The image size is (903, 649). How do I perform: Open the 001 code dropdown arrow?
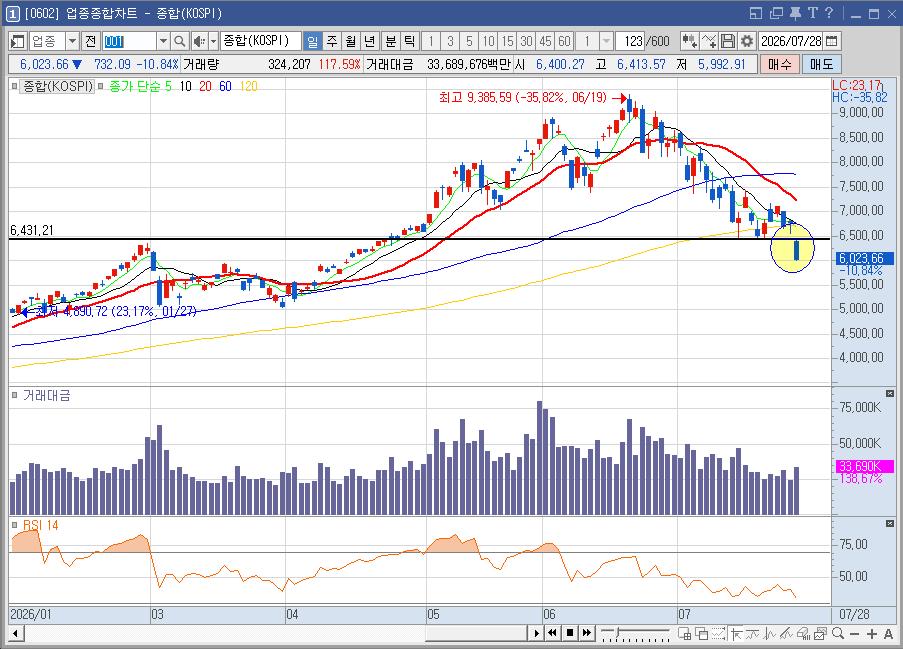pos(163,41)
